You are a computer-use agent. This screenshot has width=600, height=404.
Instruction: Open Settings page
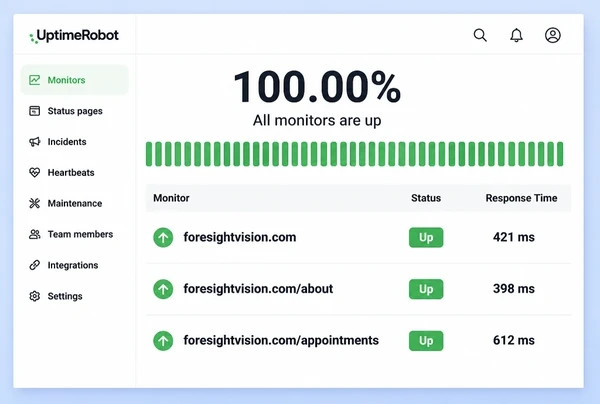tap(65, 296)
